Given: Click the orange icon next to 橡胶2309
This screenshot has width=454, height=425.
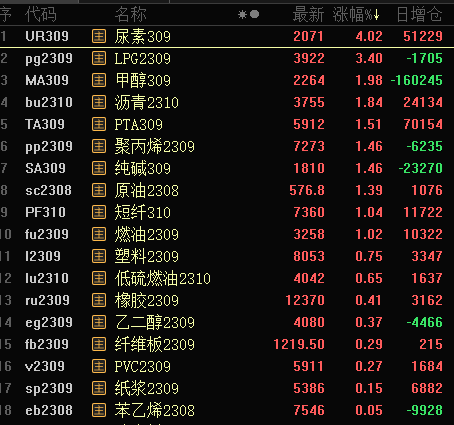Looking at the screenshot, I should (x=99, y=300).
